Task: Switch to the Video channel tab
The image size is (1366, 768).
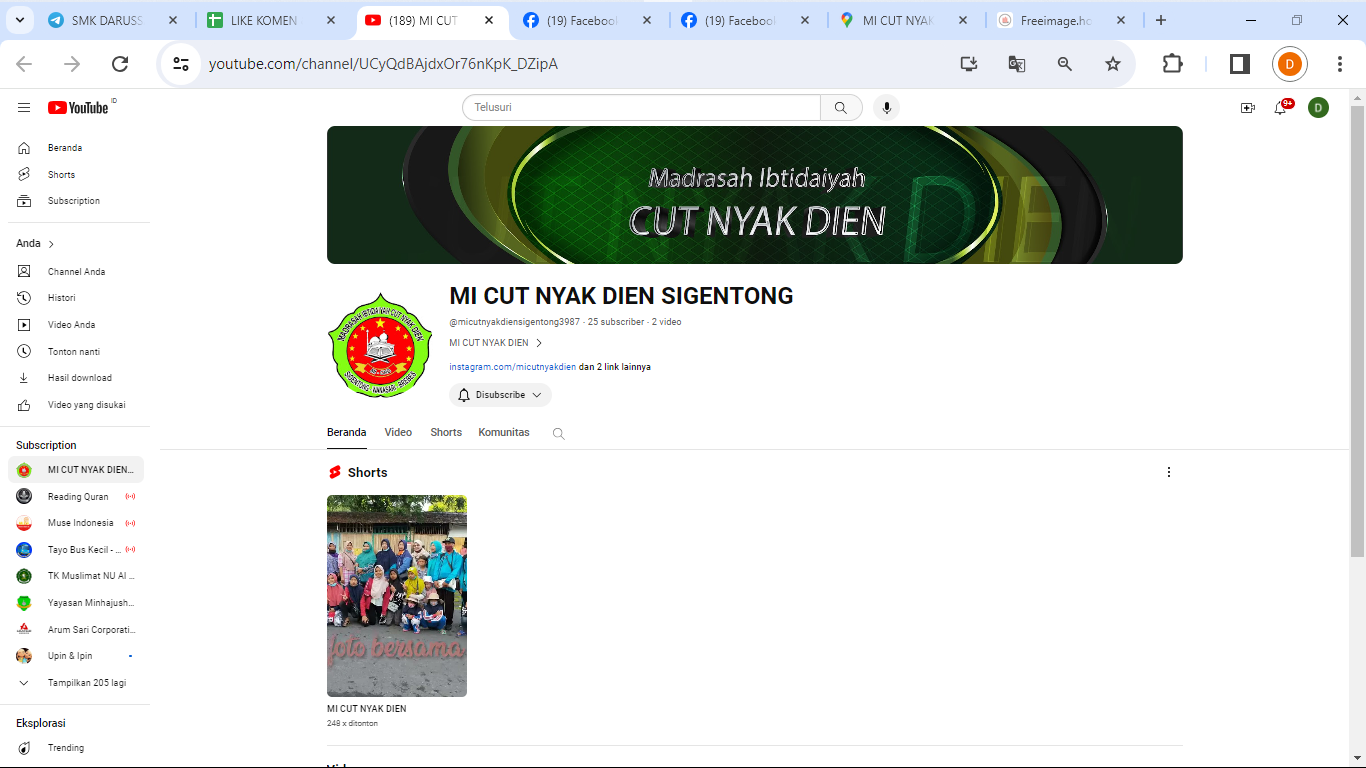Action: (398, 433)
